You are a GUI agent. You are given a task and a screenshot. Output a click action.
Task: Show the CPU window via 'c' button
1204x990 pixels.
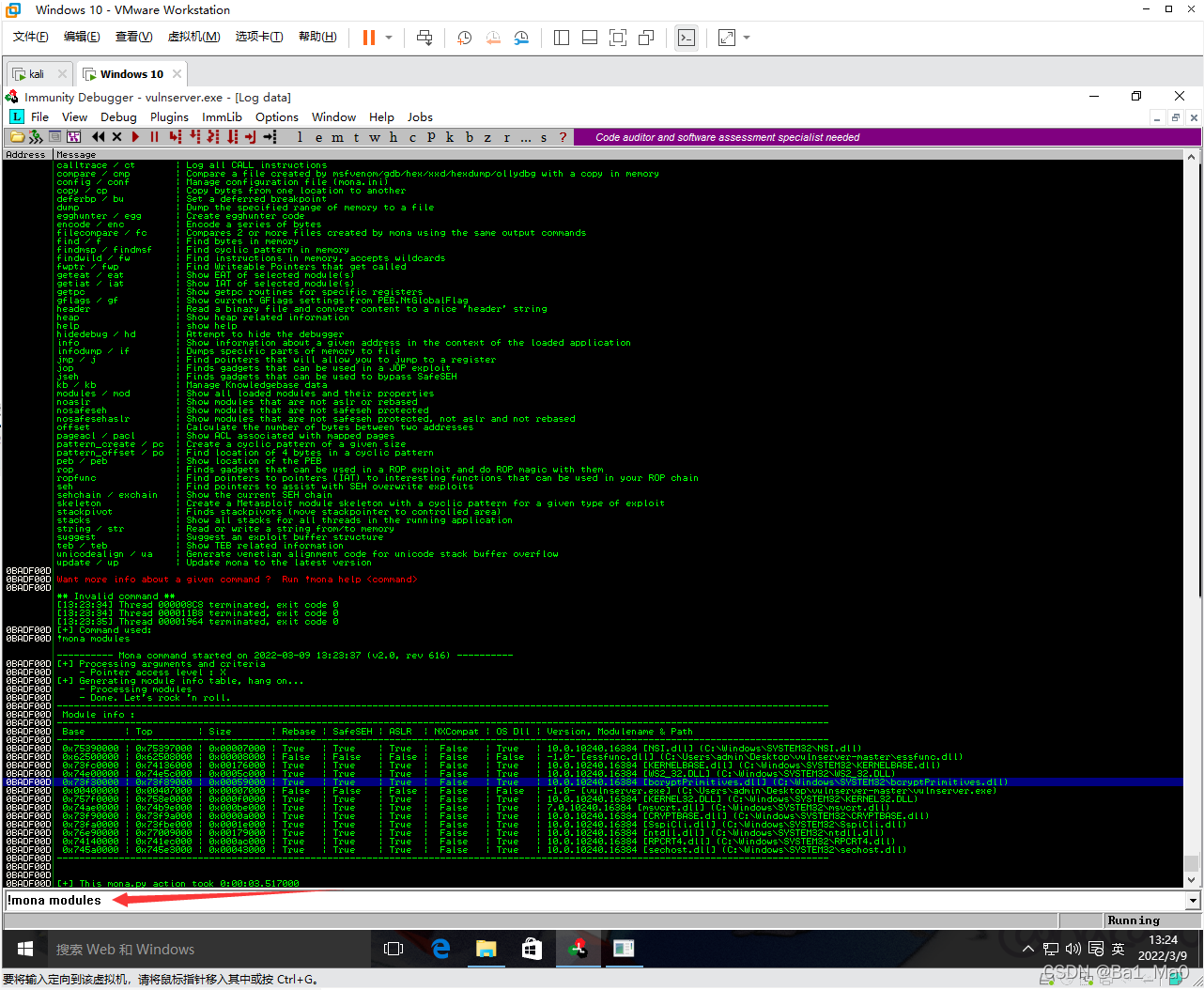pos(412,137)
